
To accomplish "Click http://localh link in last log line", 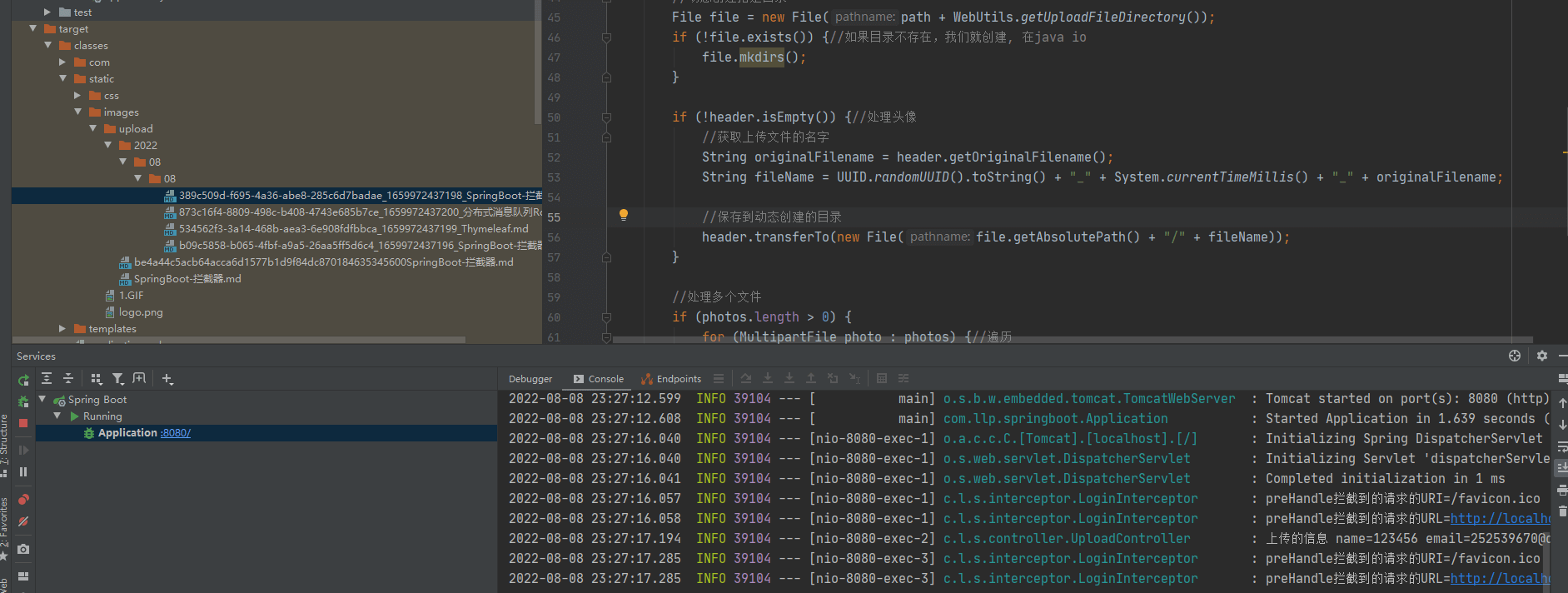I will pos(1500,578).
